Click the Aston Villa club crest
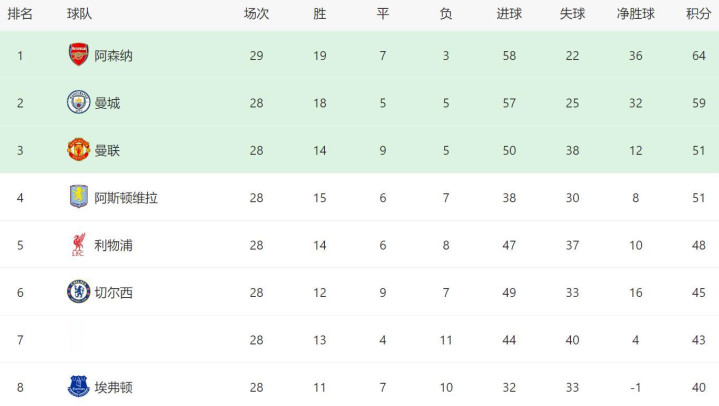The width and height of the screenshot is (719, 406). [x=78, y=197]
